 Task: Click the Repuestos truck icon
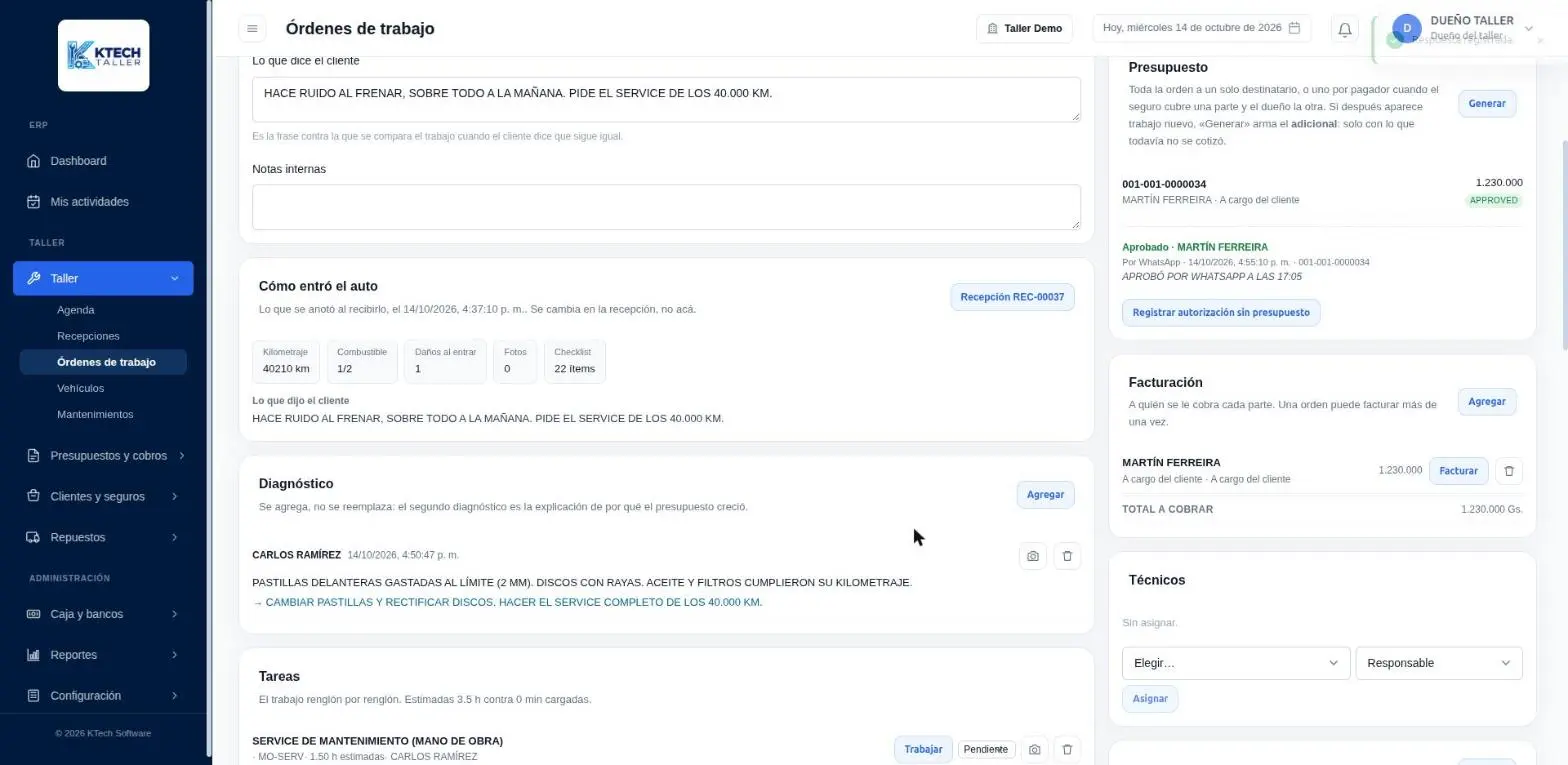(33, 538)
